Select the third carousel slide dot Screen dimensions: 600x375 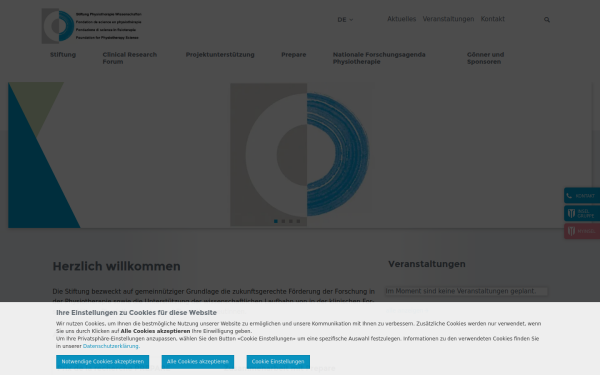point(291,221)
